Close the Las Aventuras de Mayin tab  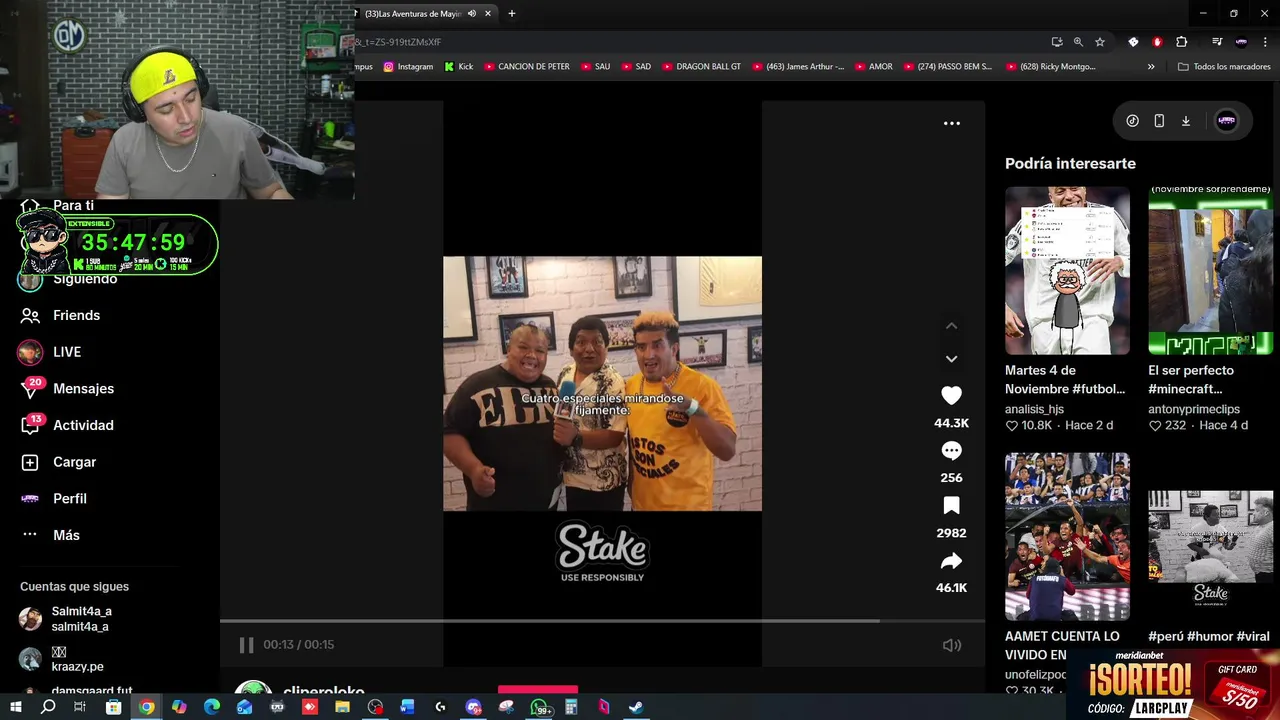point(488,14)
